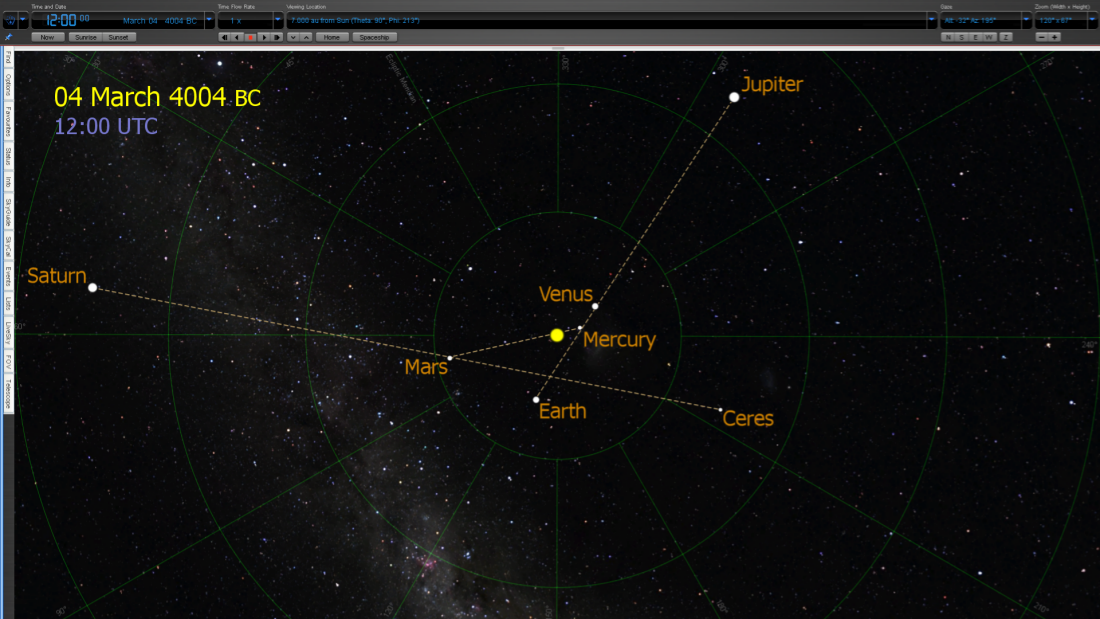1100x619 pixels.
Task: Open the tool selection dropdown arrow
Action: click(x=23, y=20)
